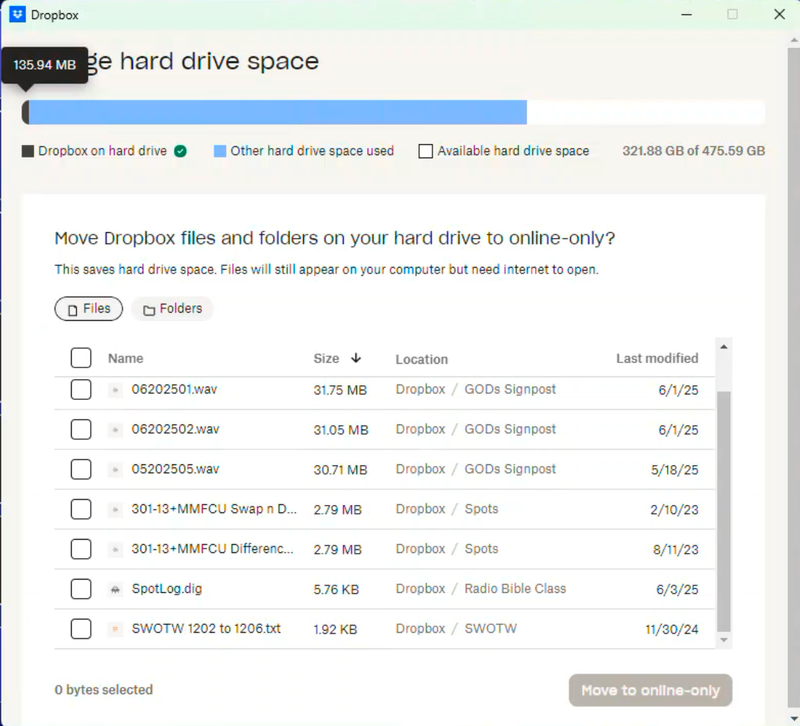This screenshot has width=800, height=726.
Task: Click the green checkmark beside Dropbox on hard drive
Action: [x=180, y=151]
